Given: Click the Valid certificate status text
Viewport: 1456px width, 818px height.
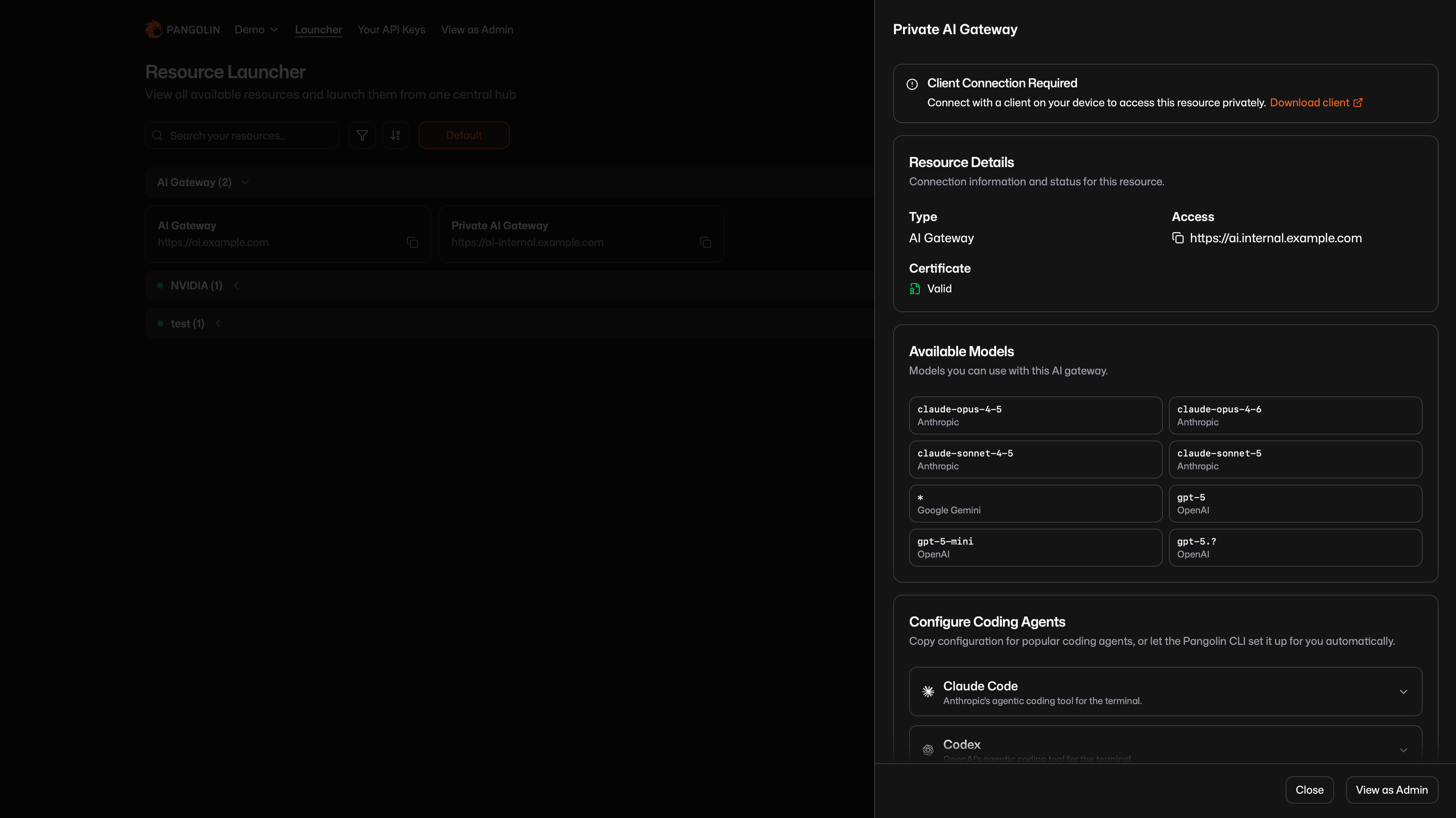Looking at the screenshot, I should [x=939, y=289].
